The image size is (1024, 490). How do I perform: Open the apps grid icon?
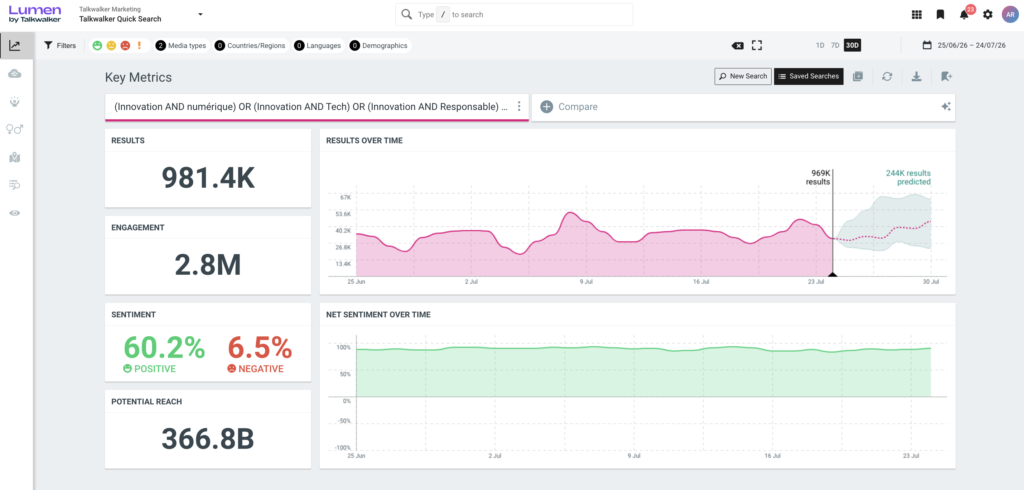[x=916, y=14]
